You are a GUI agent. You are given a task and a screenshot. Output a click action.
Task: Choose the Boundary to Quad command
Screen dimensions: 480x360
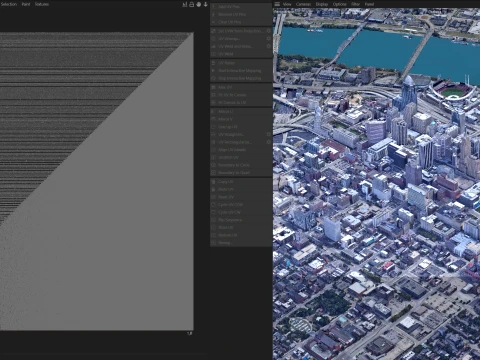point(241,173)
